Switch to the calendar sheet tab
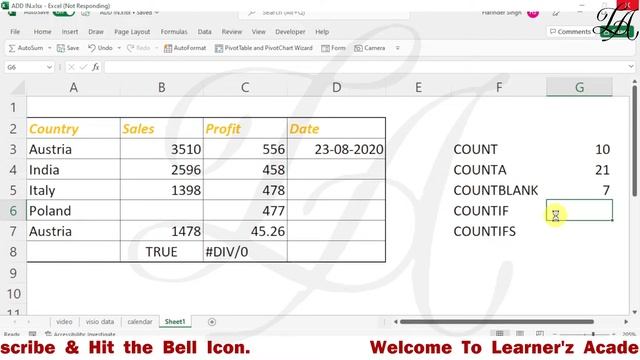 140,322
